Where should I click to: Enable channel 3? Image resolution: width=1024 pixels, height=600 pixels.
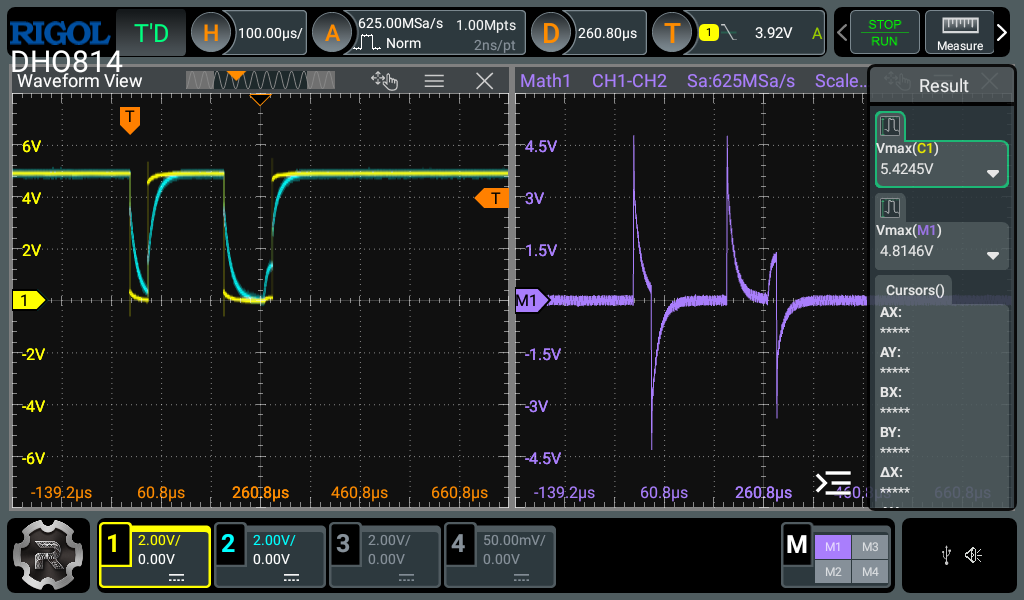click(x=343, y=544)
